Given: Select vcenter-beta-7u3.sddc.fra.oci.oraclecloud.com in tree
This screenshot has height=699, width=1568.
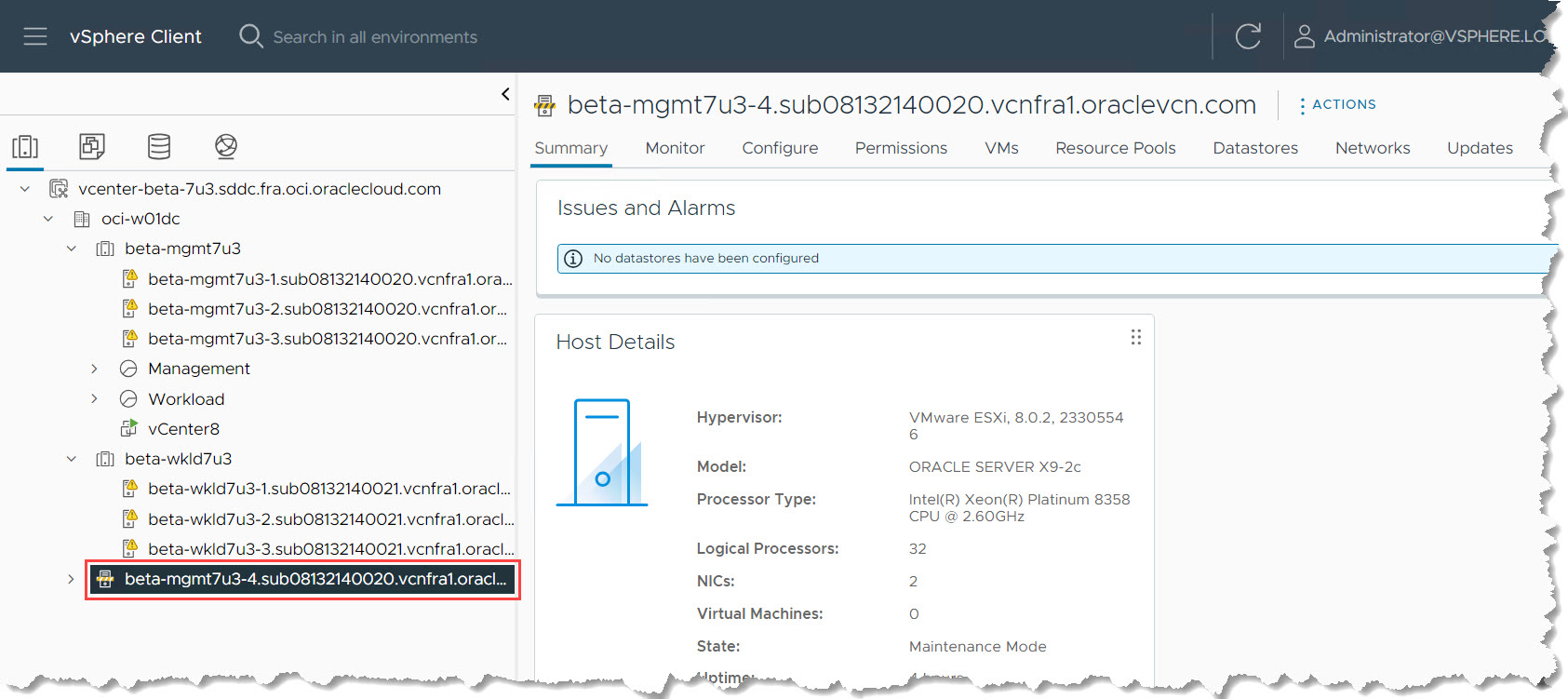Looking at the screenshot, I should [260, 189].
